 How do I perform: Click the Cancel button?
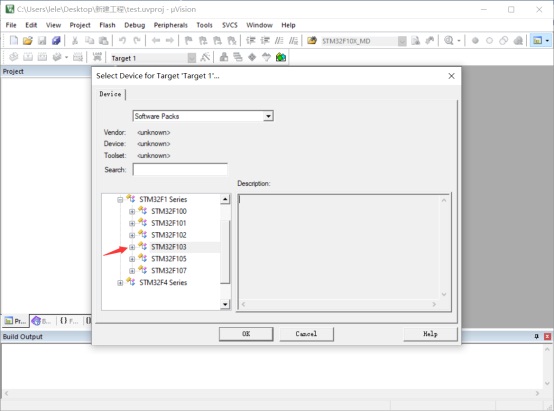(x=306, y=334)
